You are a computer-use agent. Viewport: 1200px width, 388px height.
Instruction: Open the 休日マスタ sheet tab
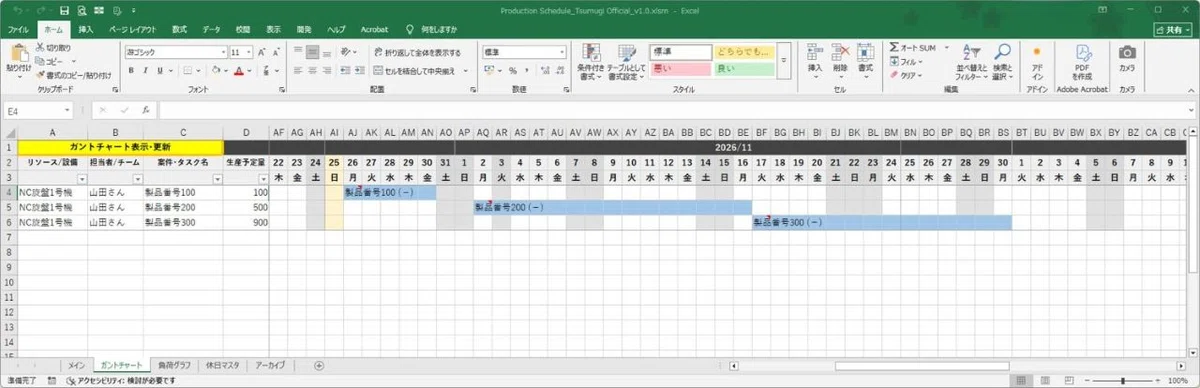click(223, 365)
